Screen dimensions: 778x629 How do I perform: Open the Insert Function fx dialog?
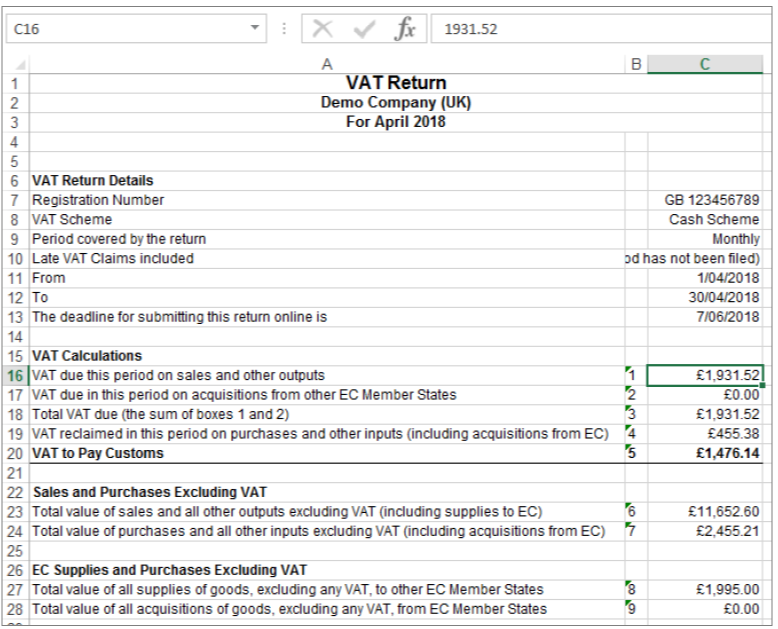coord(404,29)
